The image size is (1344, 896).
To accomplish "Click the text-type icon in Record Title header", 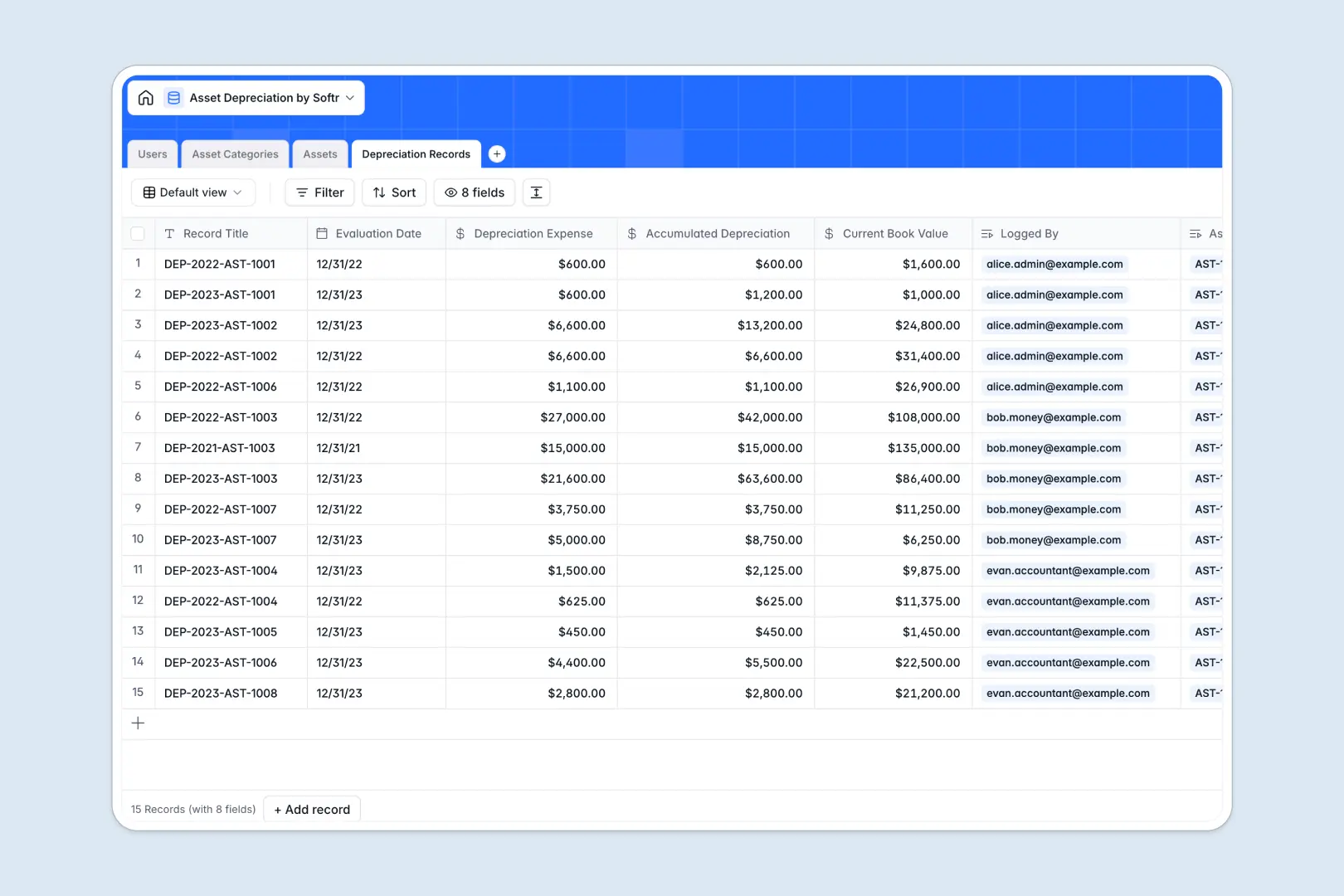I will [x=169, y=234].
